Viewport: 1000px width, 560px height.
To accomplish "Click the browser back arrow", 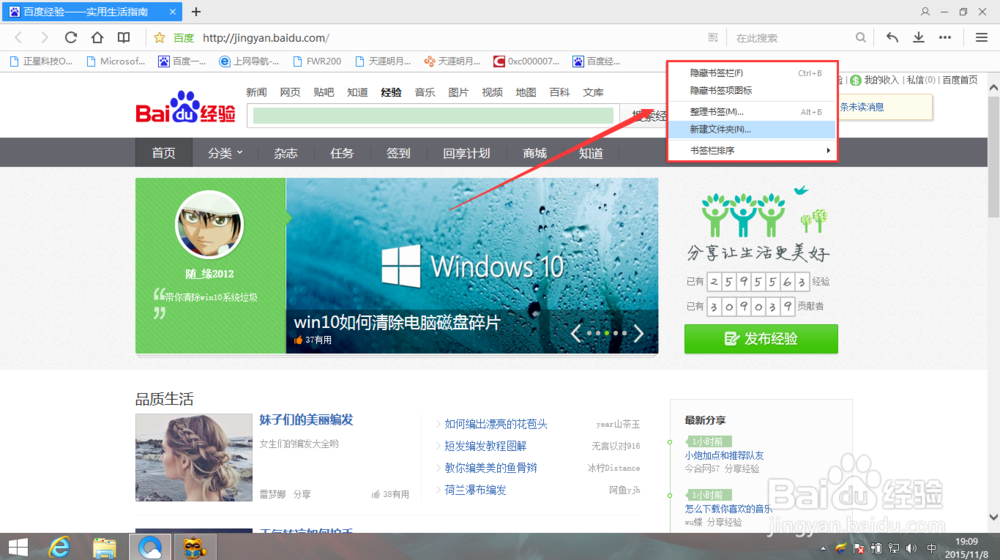I will tap(18, 38).
